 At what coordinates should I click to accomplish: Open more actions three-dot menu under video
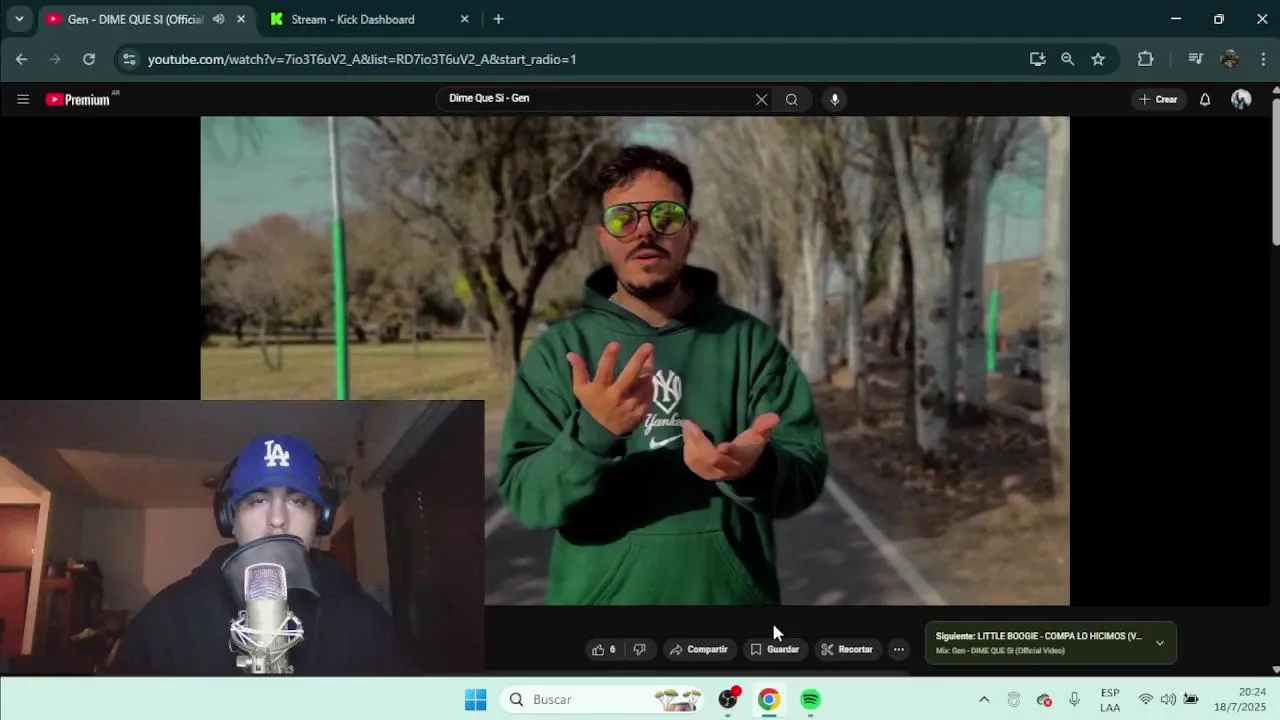[x=898, y=650]
